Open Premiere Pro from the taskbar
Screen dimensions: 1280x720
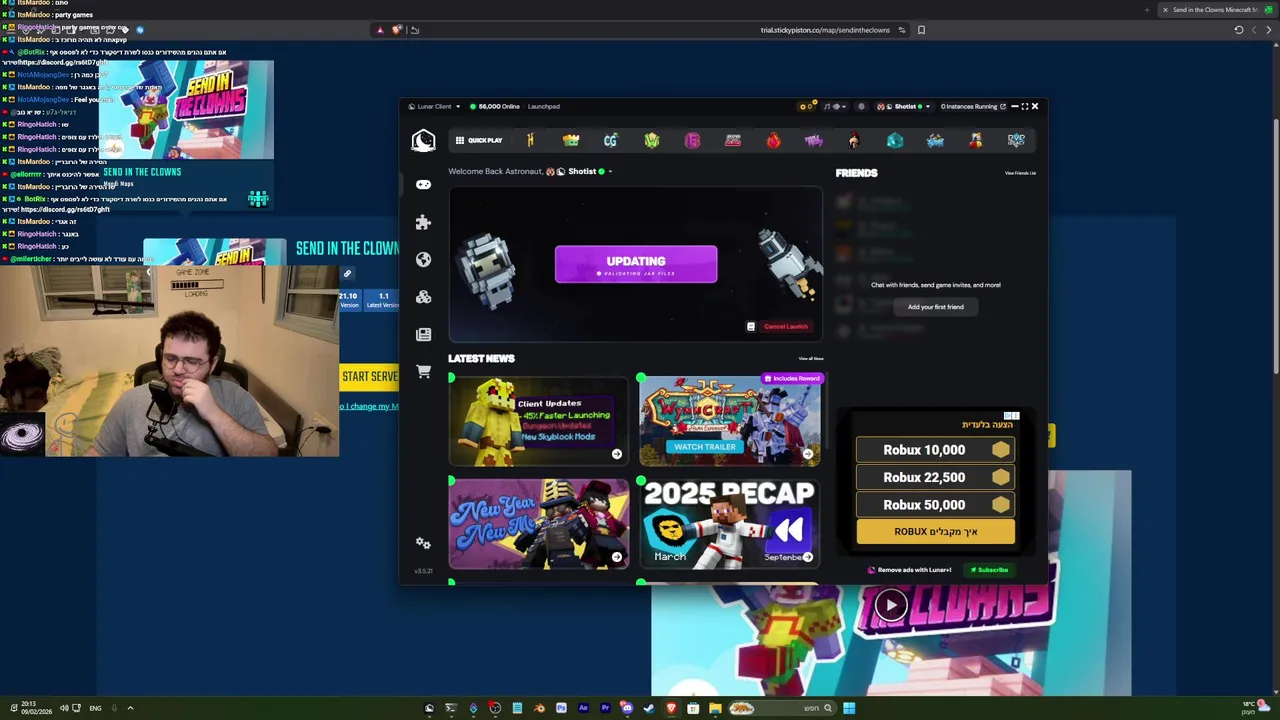pyautogui.click(x=605, y=708)
